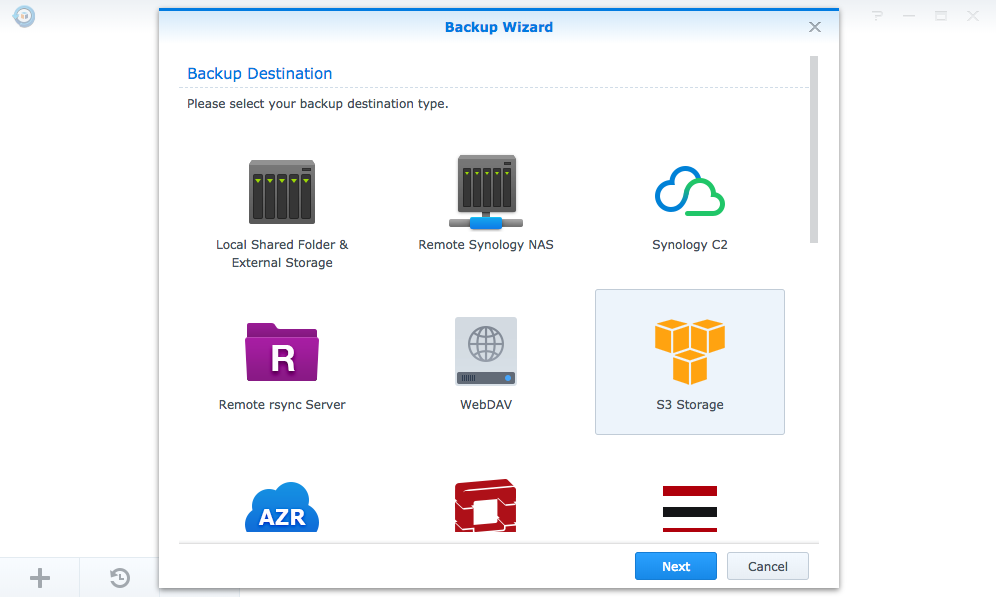Cancel the Backup Wizard
Viewport: 996px width, 597px height.
click(x=767, y=566)
